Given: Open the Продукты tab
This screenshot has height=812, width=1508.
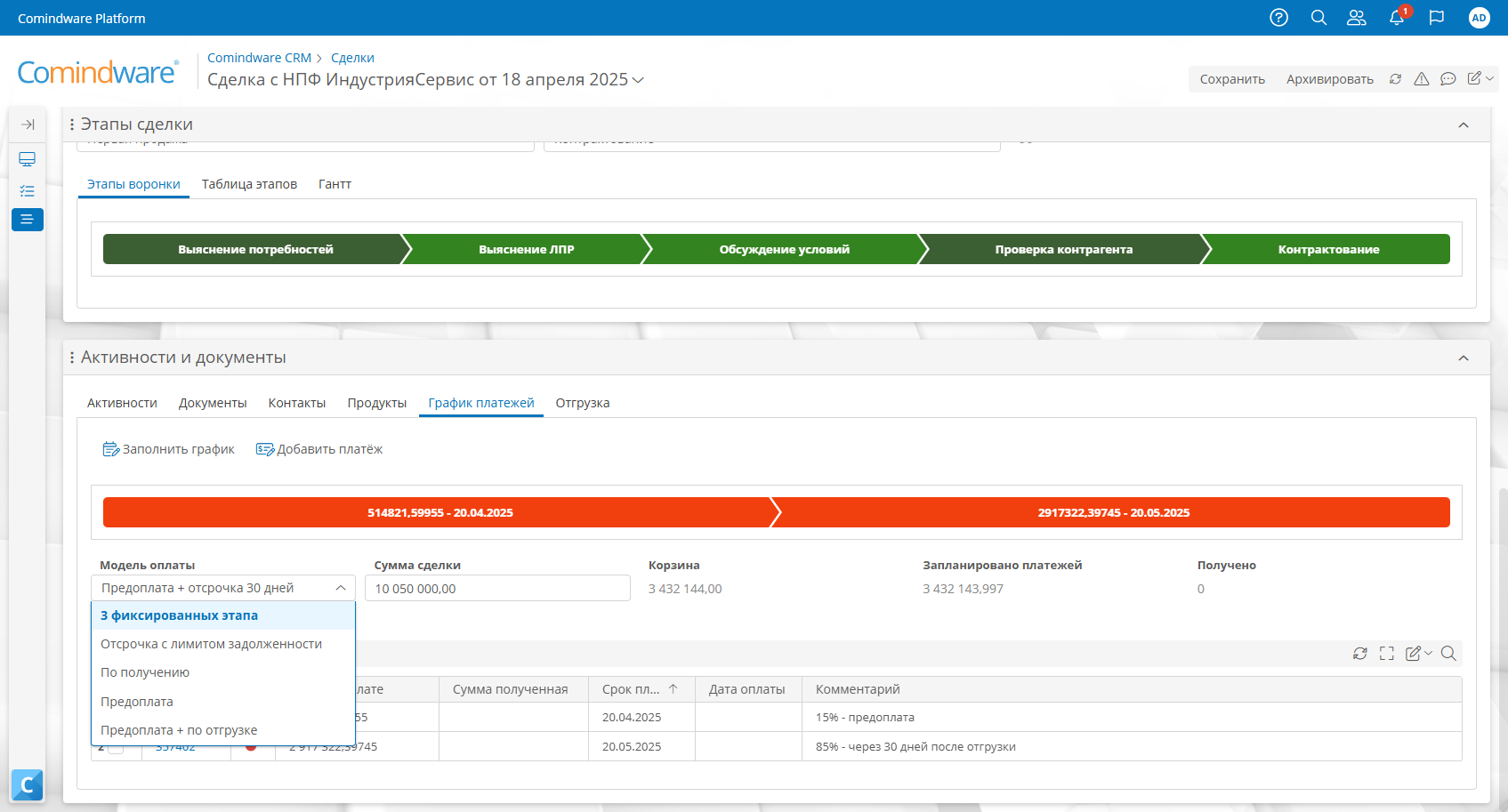Looking at the screenshot, I should click(377, 403).
